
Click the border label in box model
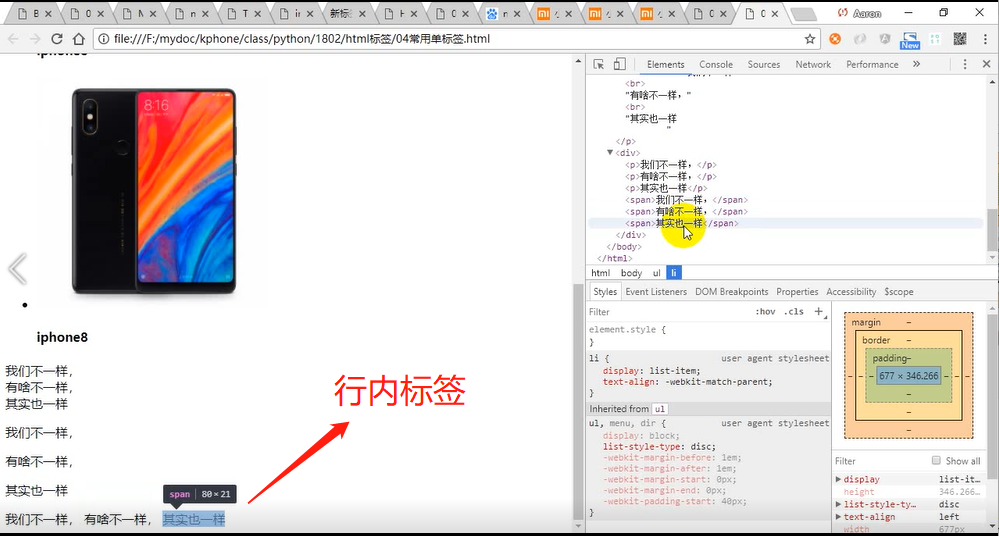pyautogui.click(x=876, y=340)
